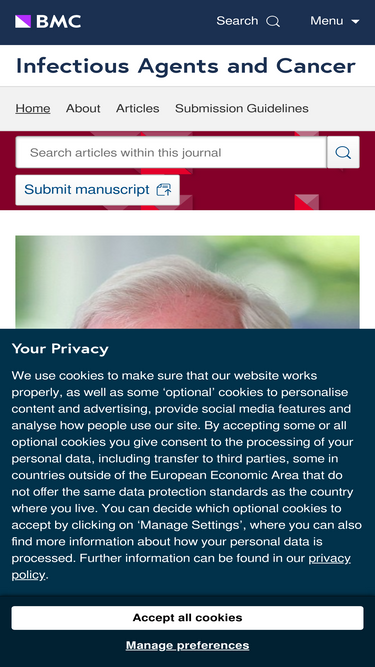Click the Submit manuscript button
The height and width of the screenshot is (667, 375).
coord(97,190)
